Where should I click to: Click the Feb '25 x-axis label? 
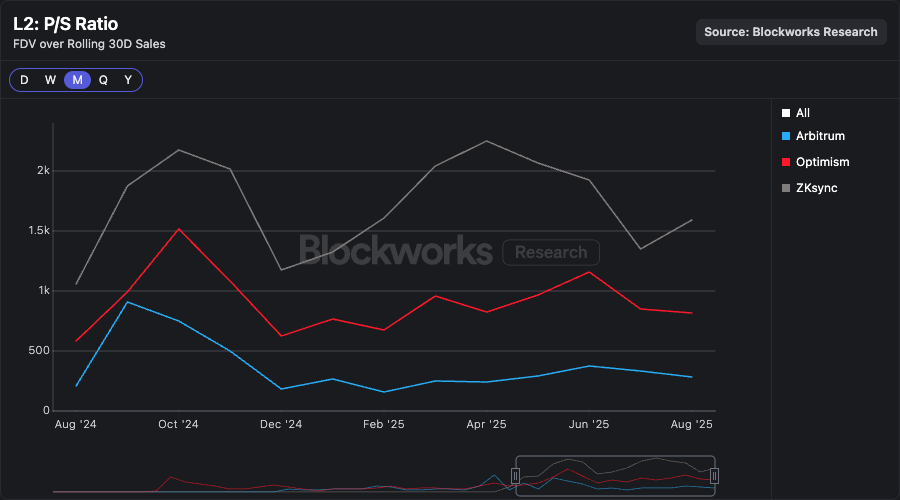tap(383, 424)
